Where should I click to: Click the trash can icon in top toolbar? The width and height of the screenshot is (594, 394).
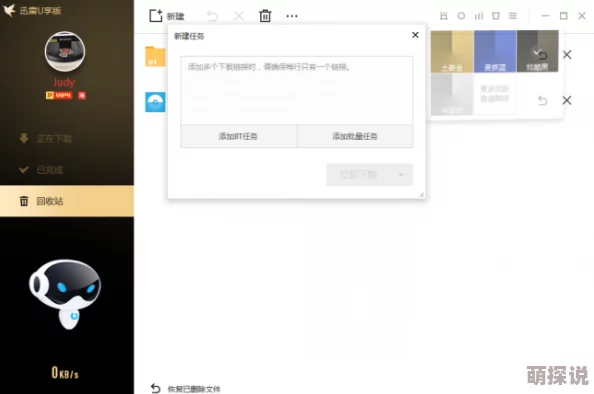point(265,16)
